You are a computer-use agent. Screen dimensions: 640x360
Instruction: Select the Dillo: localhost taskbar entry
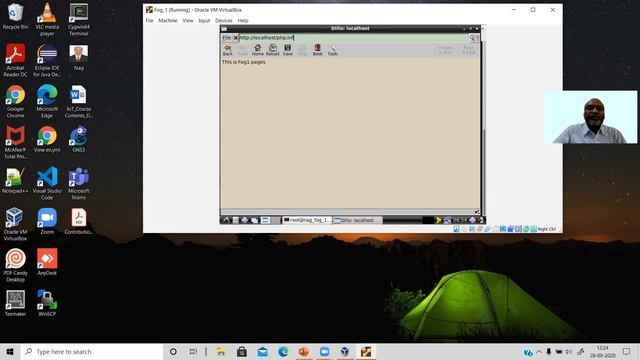357,220
